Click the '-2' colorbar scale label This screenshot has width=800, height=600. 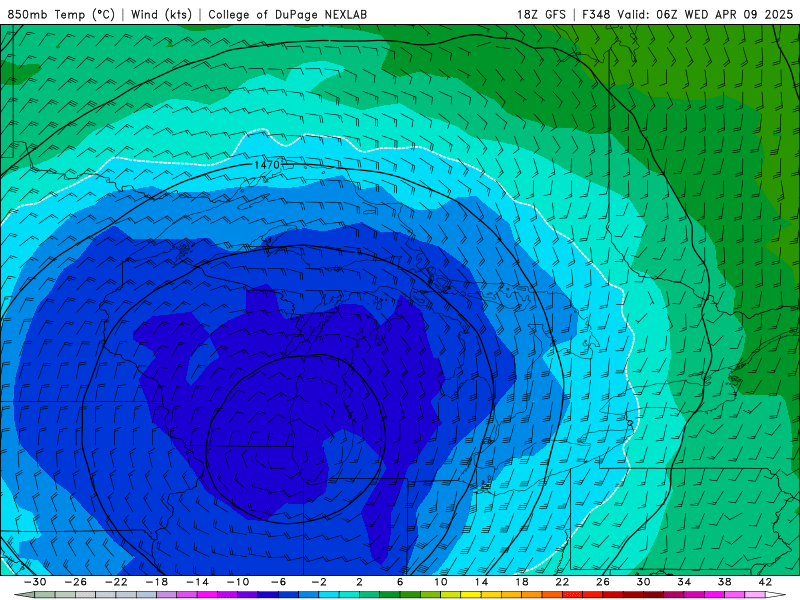(319, 582)
